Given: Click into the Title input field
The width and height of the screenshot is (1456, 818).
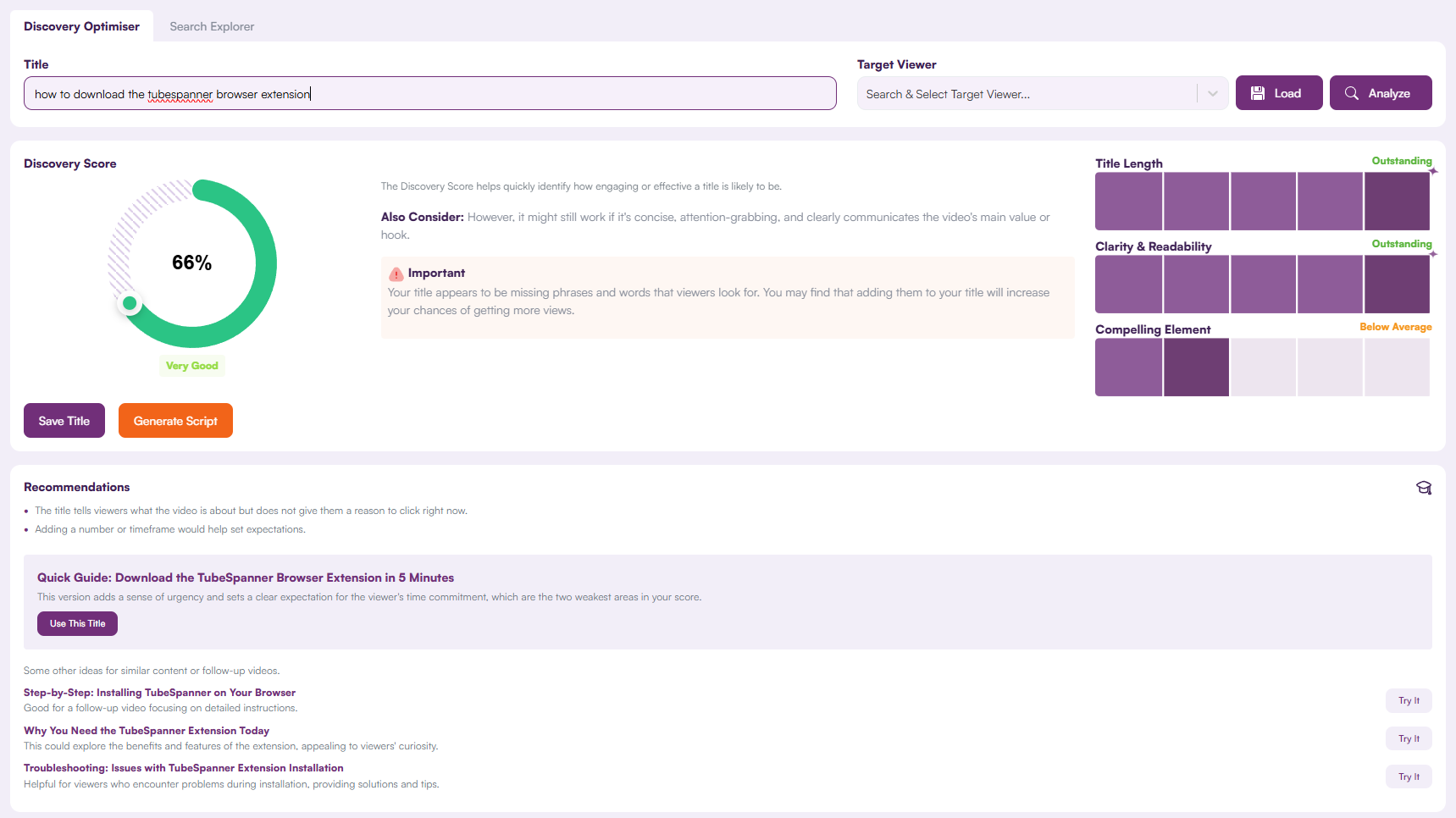Looking at the screenshot, I should coord(430,93).
